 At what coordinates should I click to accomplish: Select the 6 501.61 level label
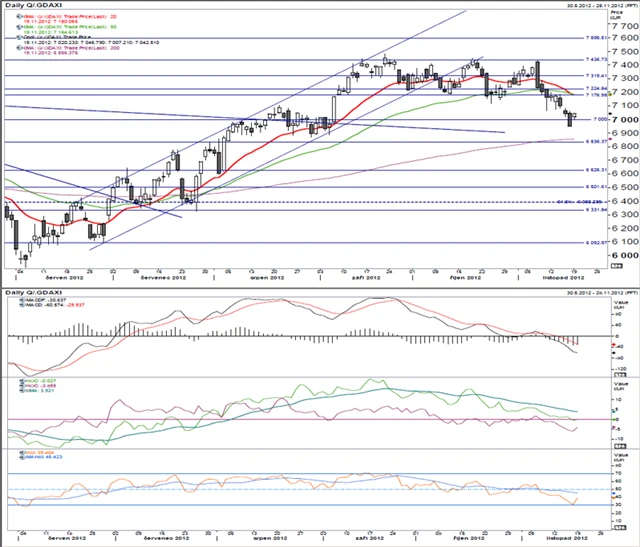pos(596,187)
